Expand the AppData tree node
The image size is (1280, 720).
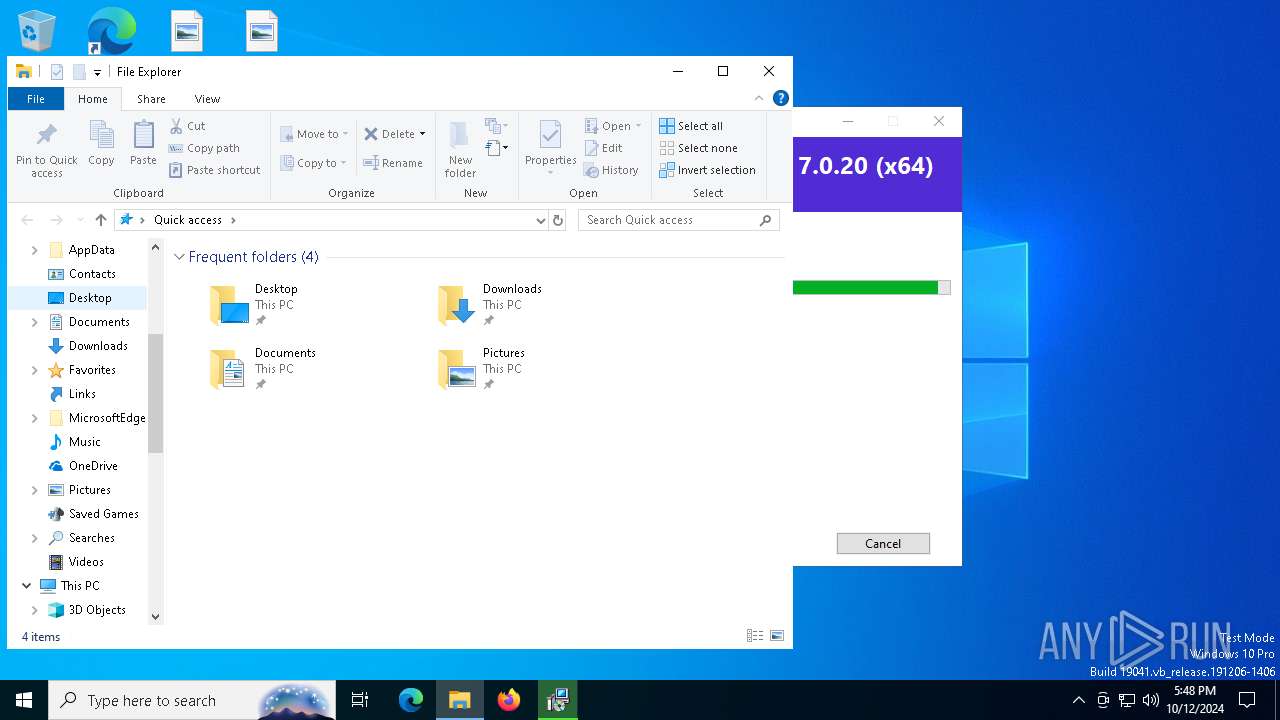coord(35,250)
